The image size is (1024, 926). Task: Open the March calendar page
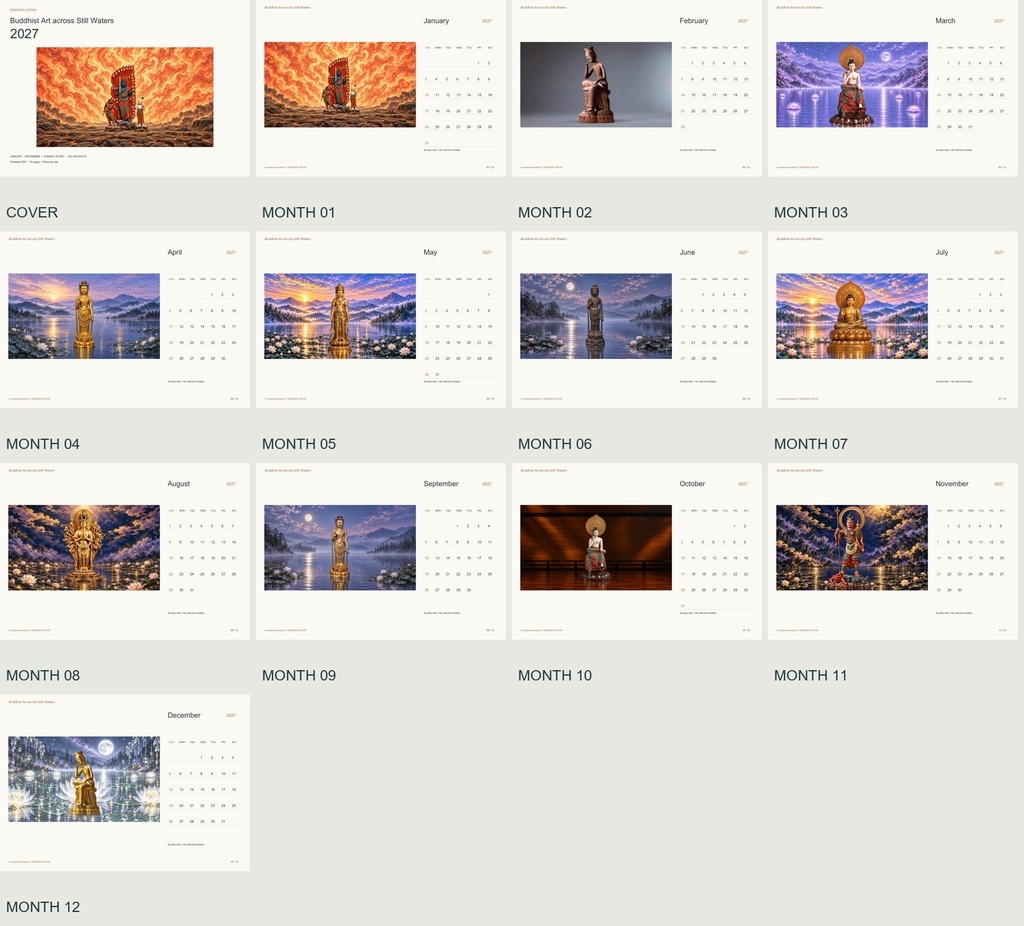coord(893,88)
